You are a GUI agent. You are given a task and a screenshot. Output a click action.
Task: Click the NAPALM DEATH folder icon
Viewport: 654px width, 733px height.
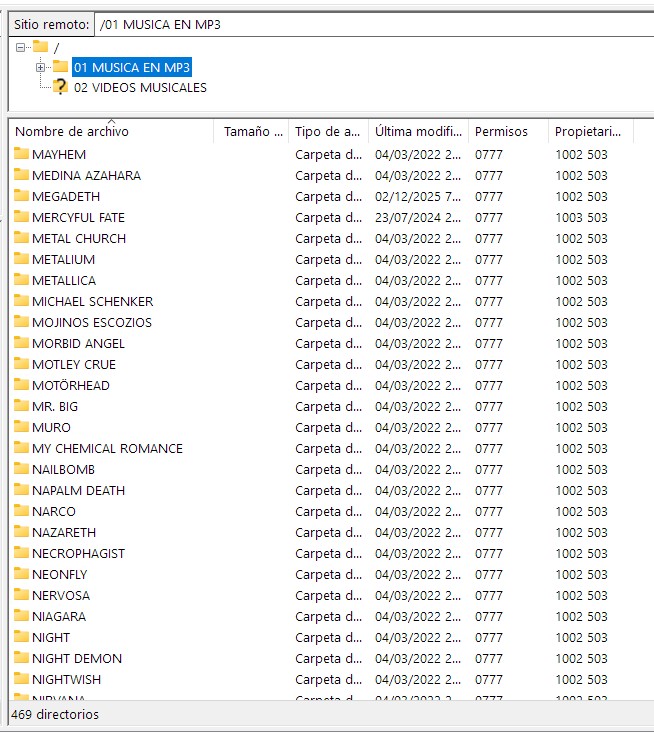[22, 490]
